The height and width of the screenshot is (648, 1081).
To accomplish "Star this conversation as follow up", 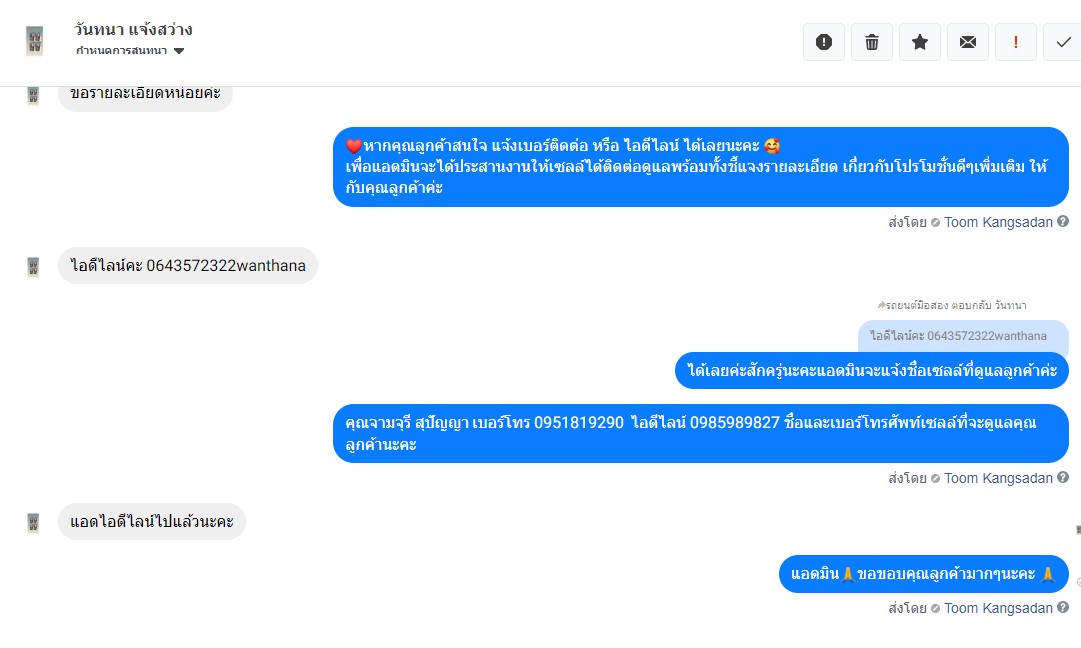I will click(920, 42).
